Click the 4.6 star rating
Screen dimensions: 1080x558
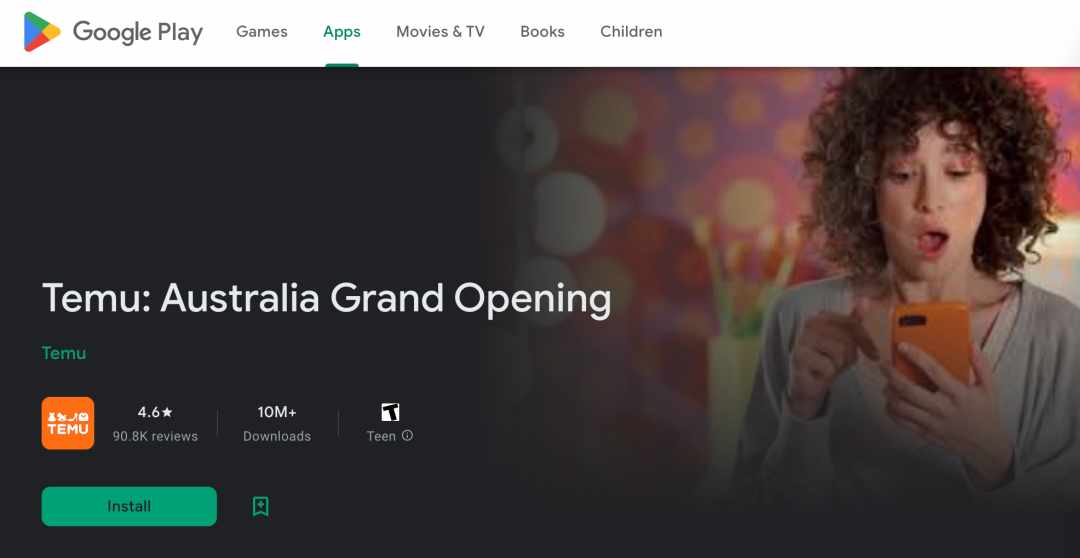(x=155, y=412)
